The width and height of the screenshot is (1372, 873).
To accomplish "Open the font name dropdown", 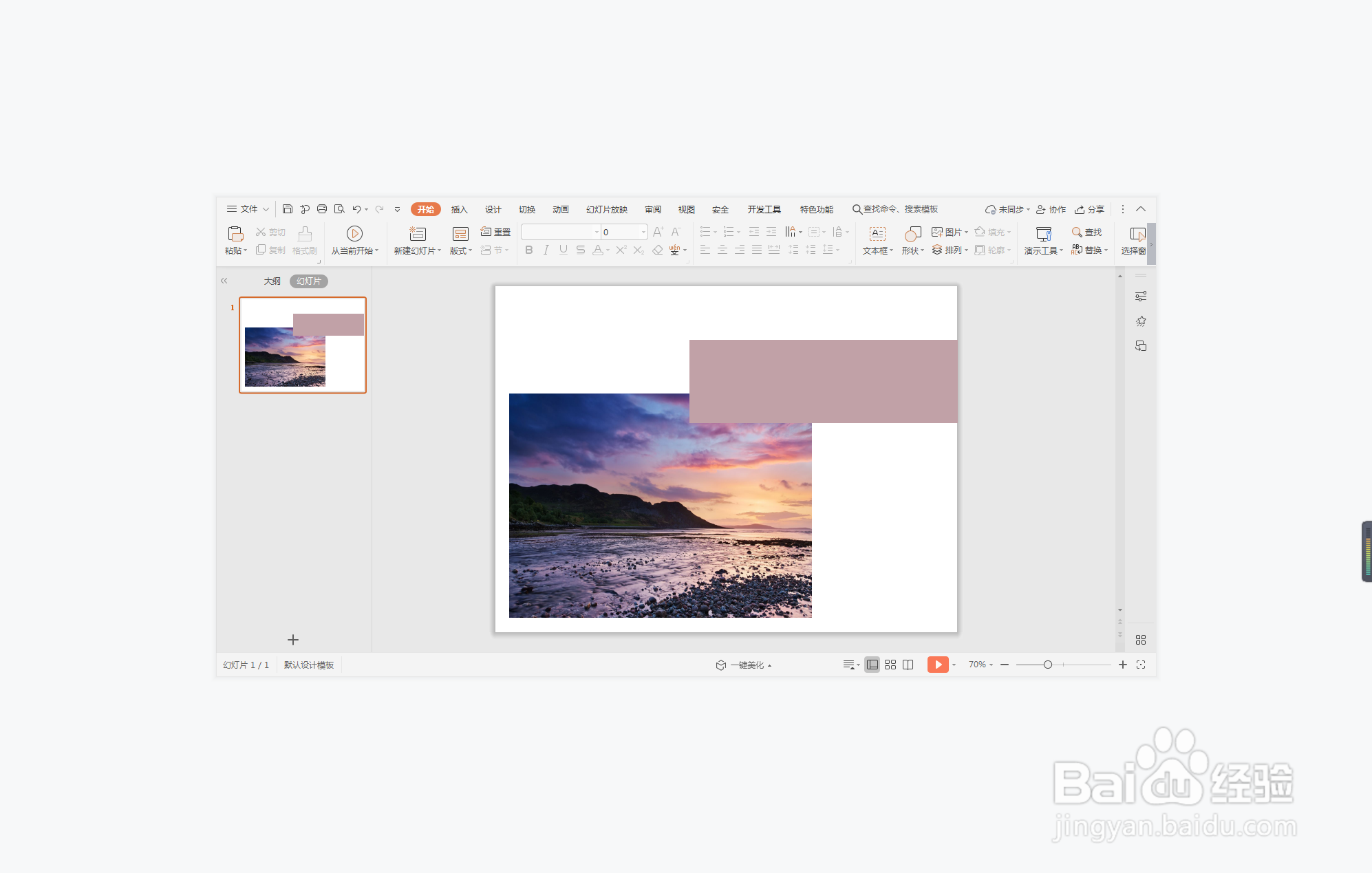I will (597, 232).
